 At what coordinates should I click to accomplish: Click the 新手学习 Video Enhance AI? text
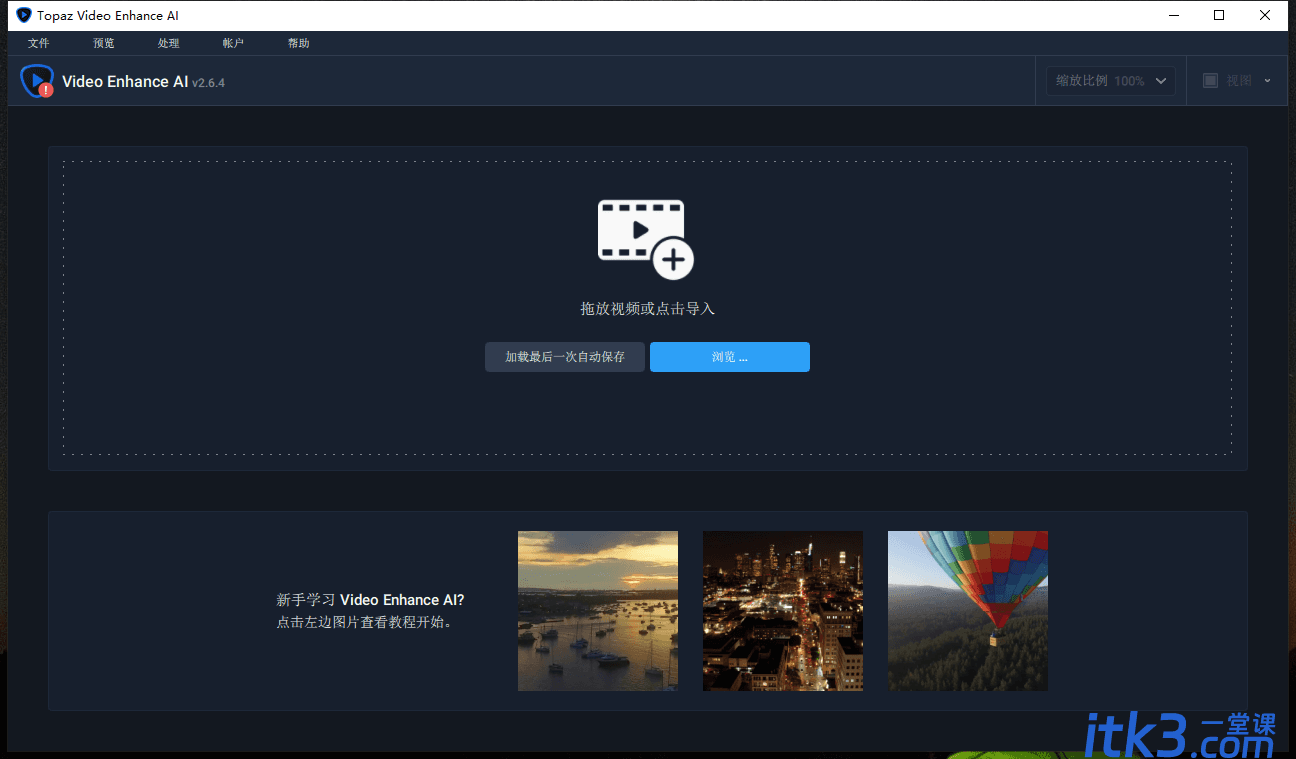(370, 600)
